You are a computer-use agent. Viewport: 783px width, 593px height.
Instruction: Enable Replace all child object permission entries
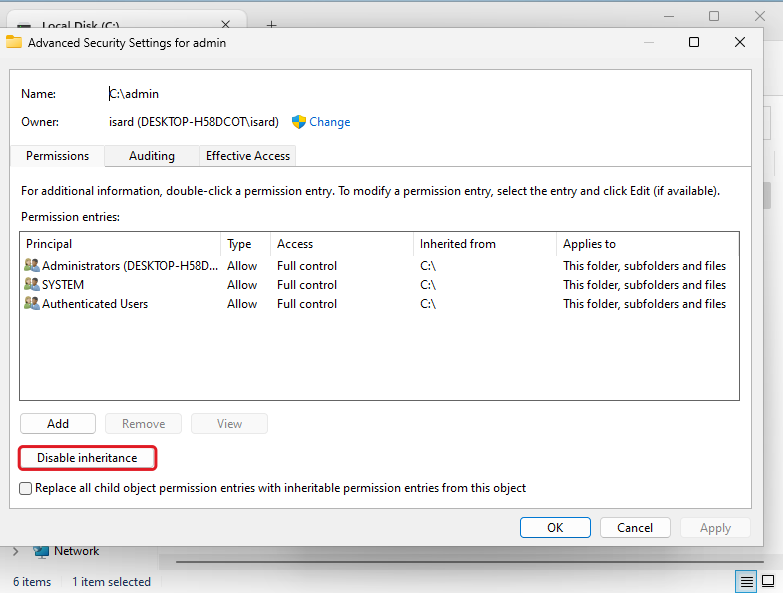26,489
